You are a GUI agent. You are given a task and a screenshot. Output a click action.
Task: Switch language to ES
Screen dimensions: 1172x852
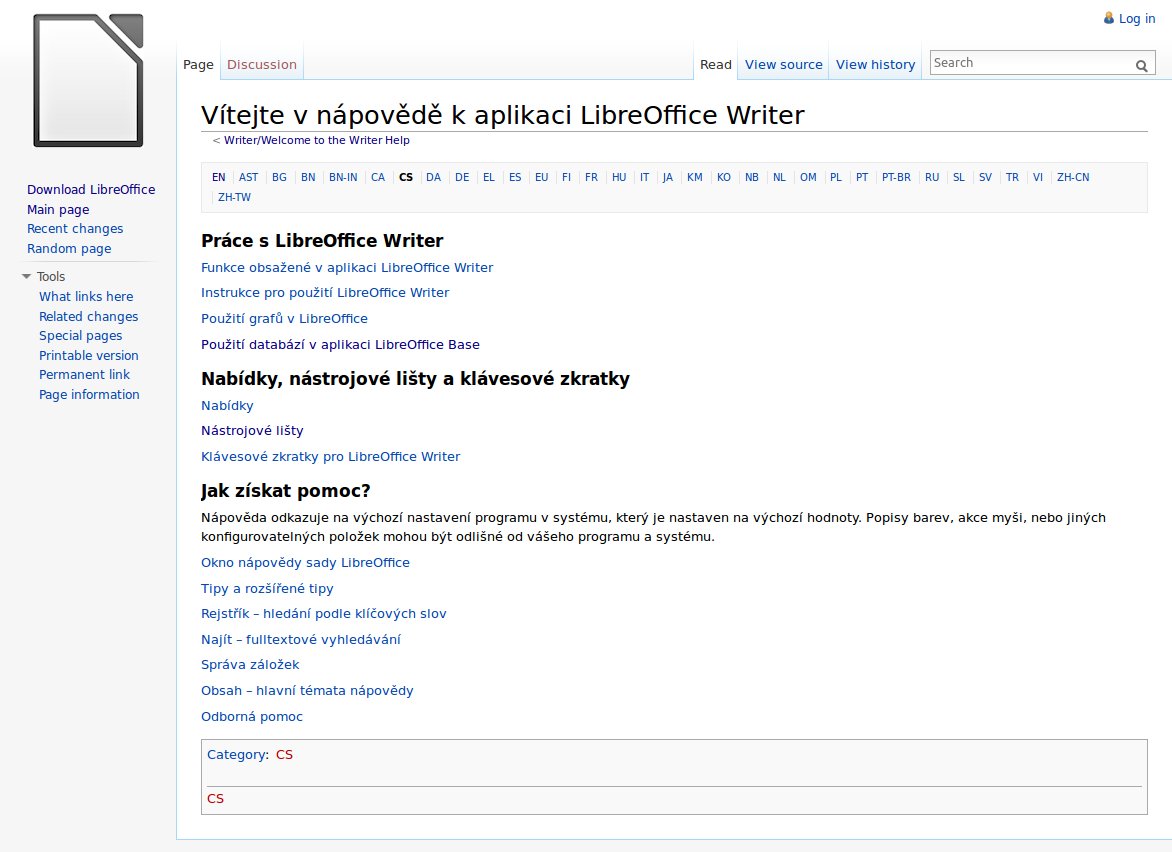(515, 177)
